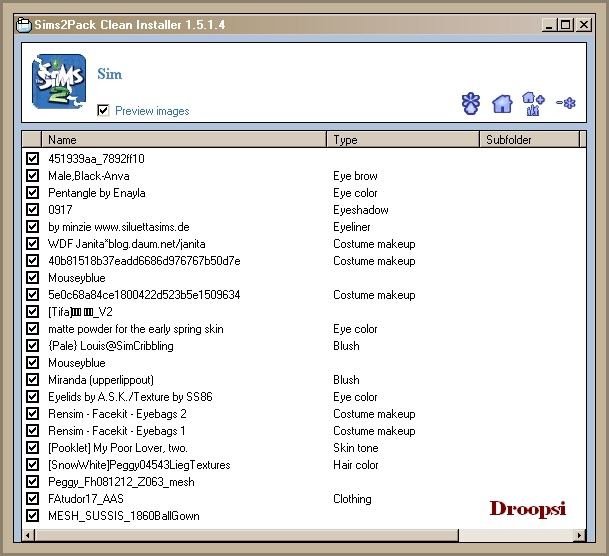
Task: Uncheck the FAtudor17_AAS checkbox
Action: click(32, 499)
